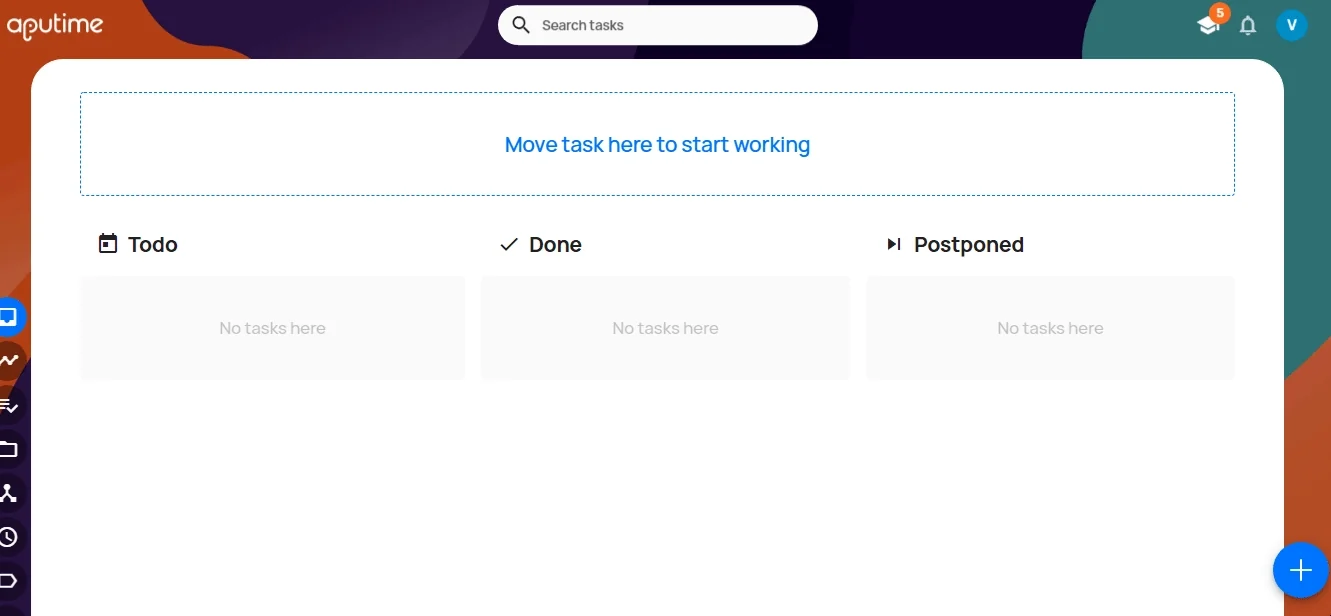Open the projects folder sidebar icon
Image resolution: width=1331 pixels, height=616 pixels.
[9, 449]
